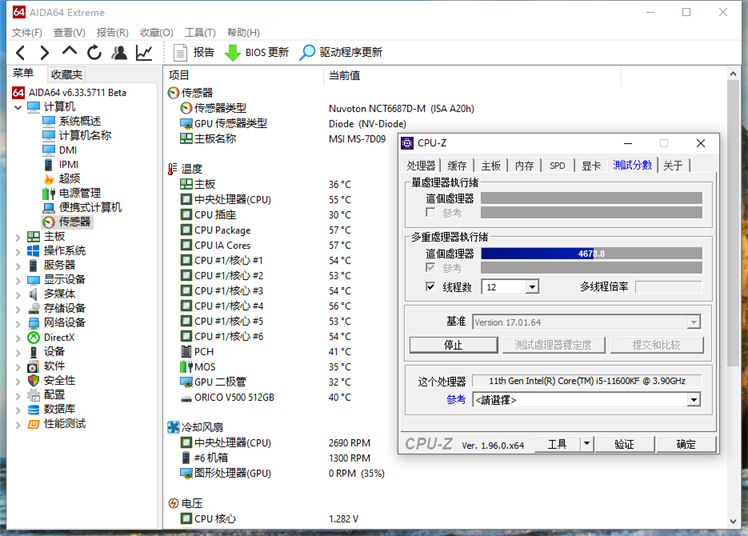Click the 操作系统 Windows logo icon

coord(33,251)
